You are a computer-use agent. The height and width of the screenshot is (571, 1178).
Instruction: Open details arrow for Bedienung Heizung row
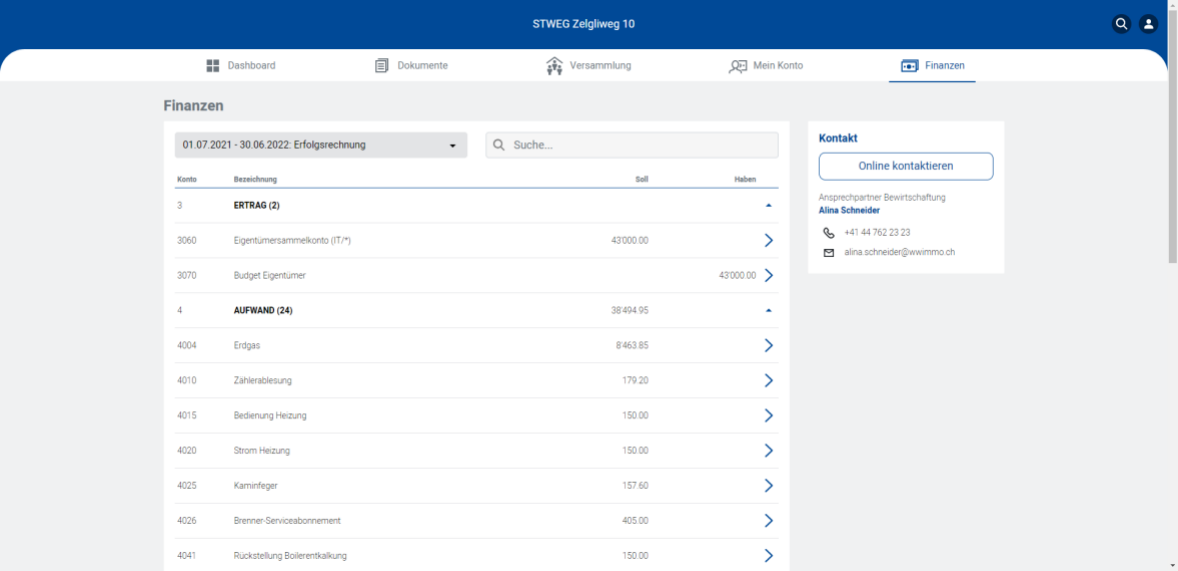(x=769, y=415)
